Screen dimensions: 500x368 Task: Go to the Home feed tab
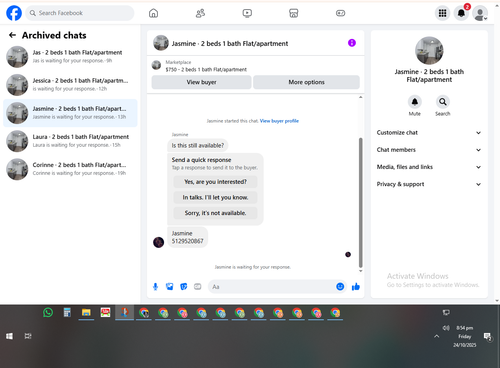pyautogui.click(x=153, y=13)
